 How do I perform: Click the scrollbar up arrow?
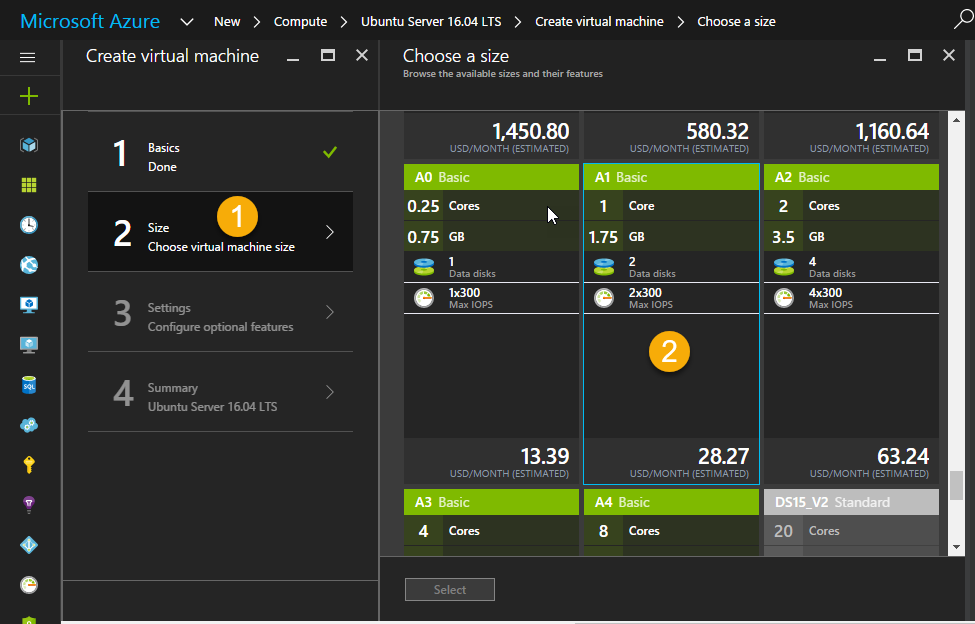pyautogui.click(x=956, y=120)
